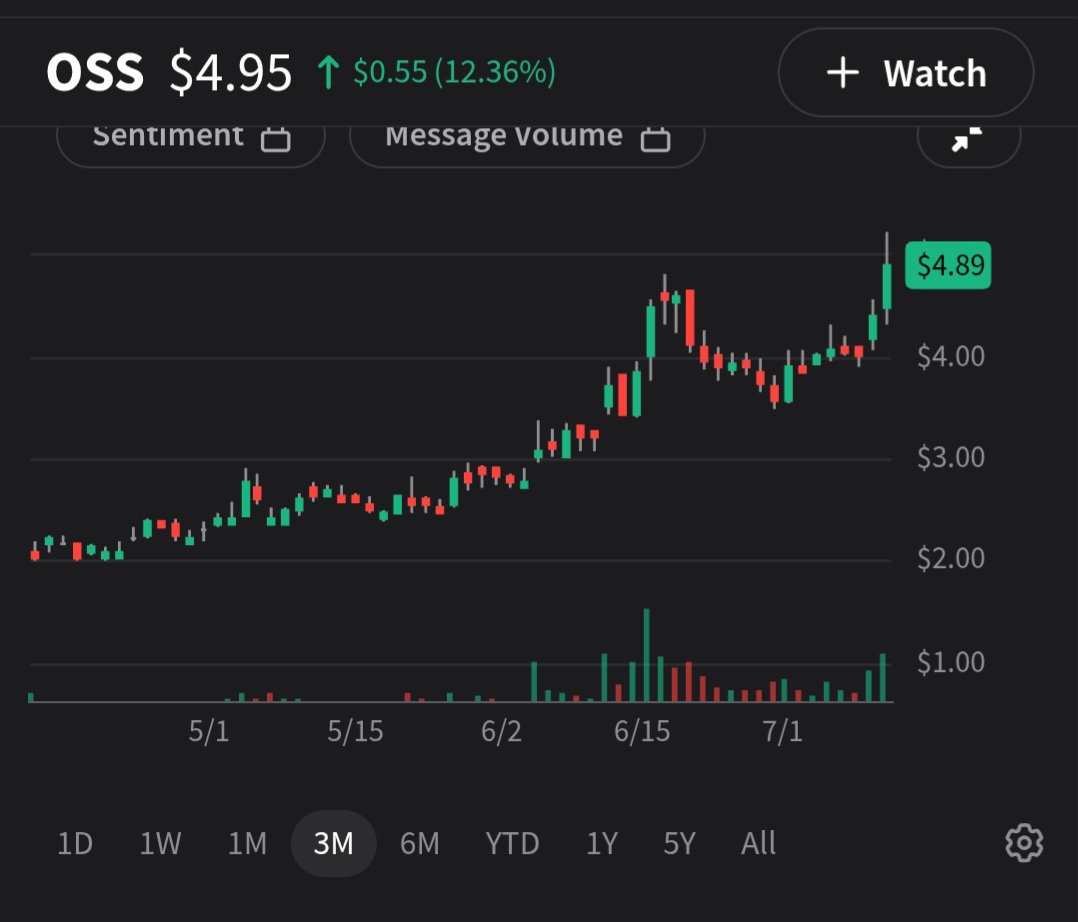Select the 1D timeframe
This screenshot has width=1078, height=922.
(74, 843)
